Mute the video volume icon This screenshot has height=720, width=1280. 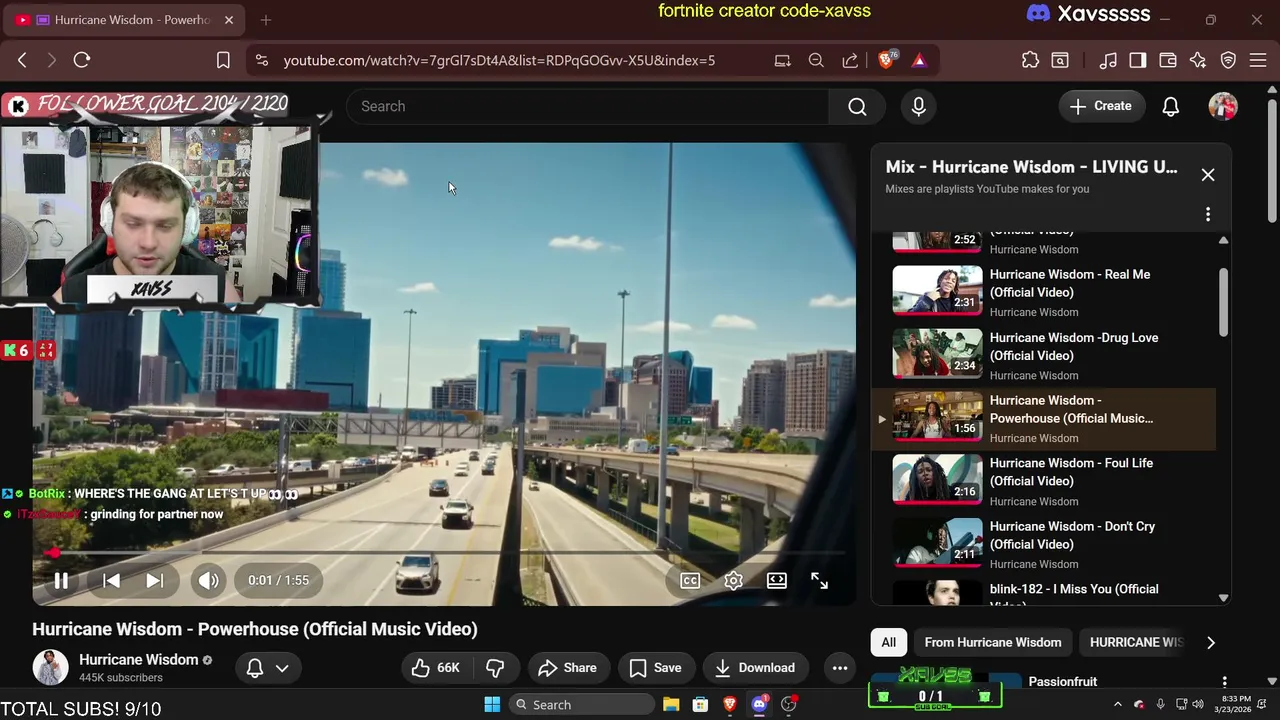[x=208, y=580]
